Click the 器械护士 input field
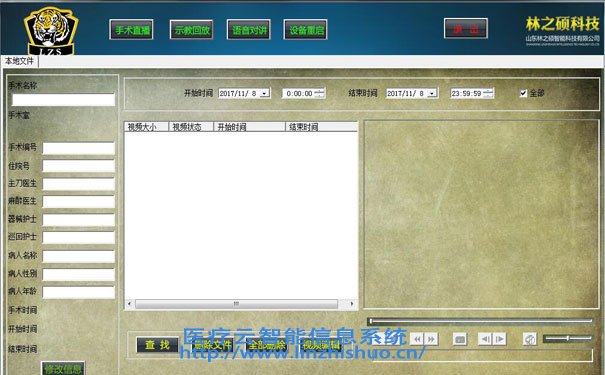Viewport: 605px width, 375px height. pos(78,220)
